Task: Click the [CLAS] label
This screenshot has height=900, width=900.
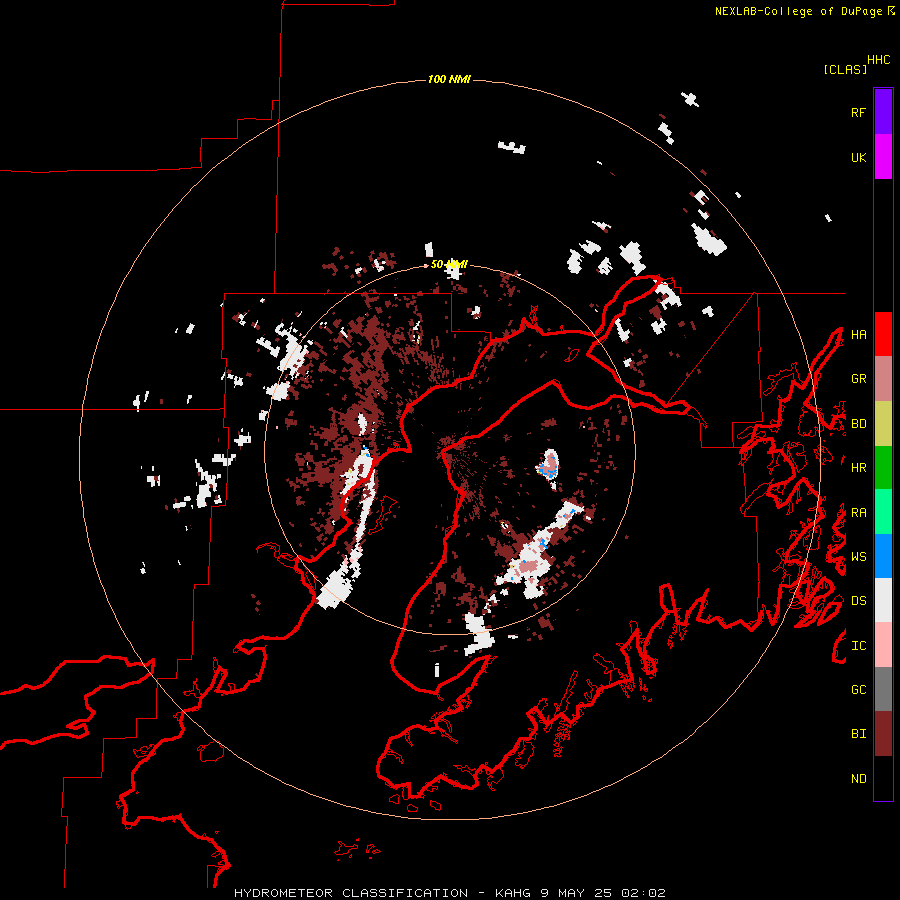Action: (x=845, y=69)
